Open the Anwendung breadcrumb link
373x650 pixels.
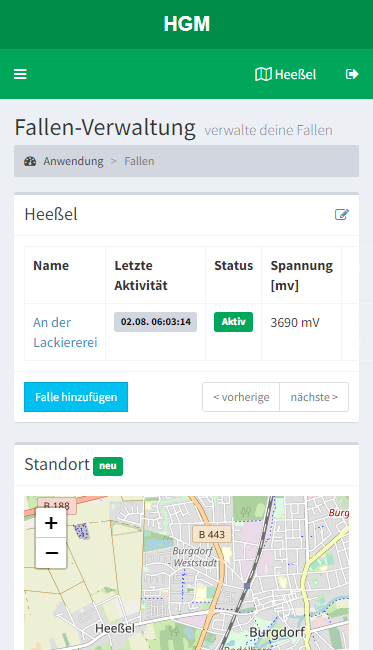pyautogui.click(x=73, y=161)
